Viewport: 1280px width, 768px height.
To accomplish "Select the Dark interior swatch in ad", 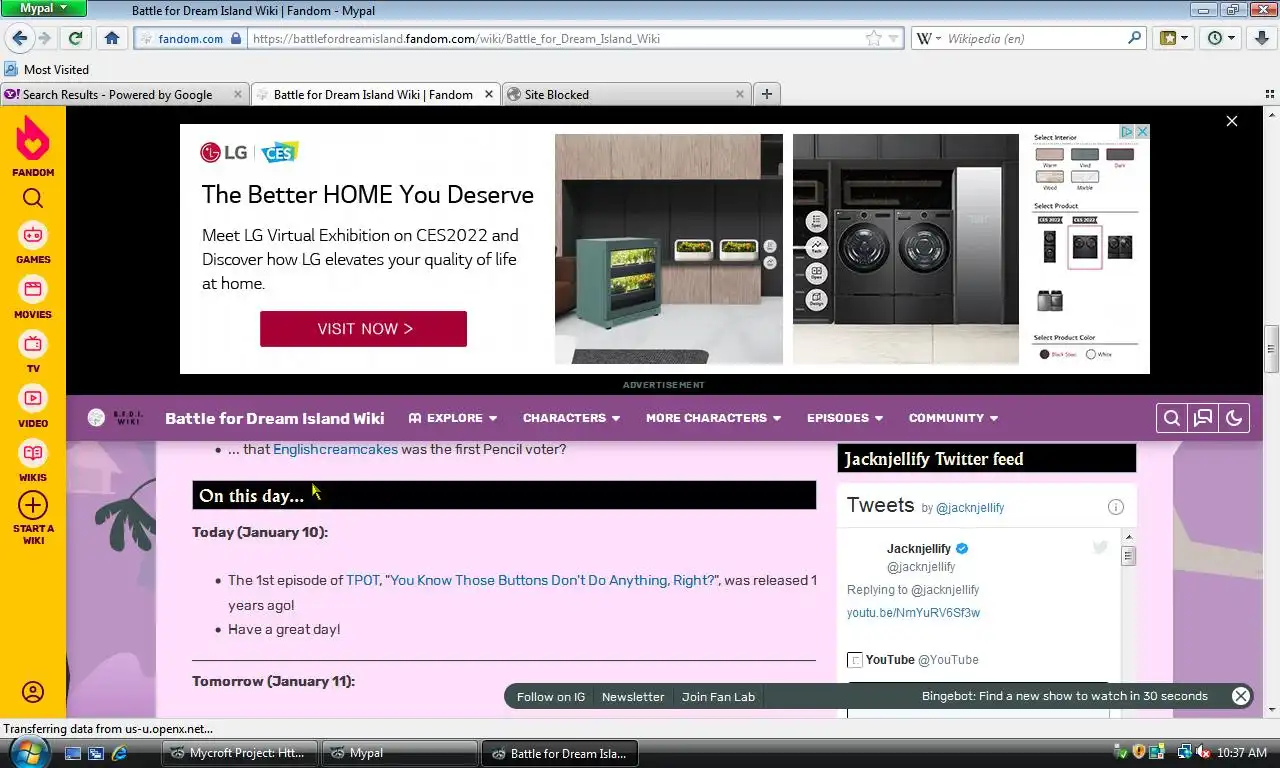I will [x=1119, y=156].
